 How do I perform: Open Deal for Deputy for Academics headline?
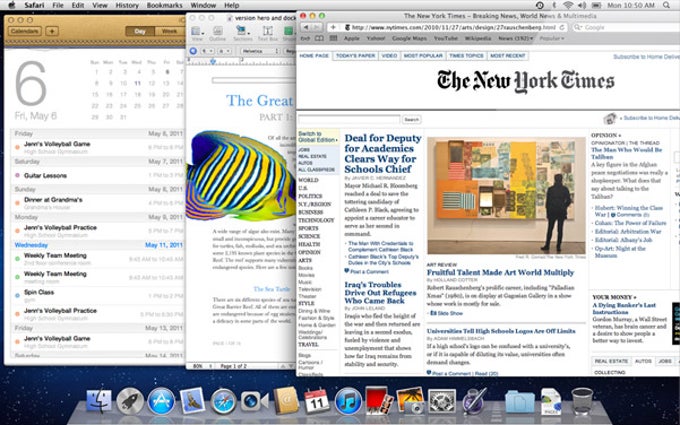point(383,154)
